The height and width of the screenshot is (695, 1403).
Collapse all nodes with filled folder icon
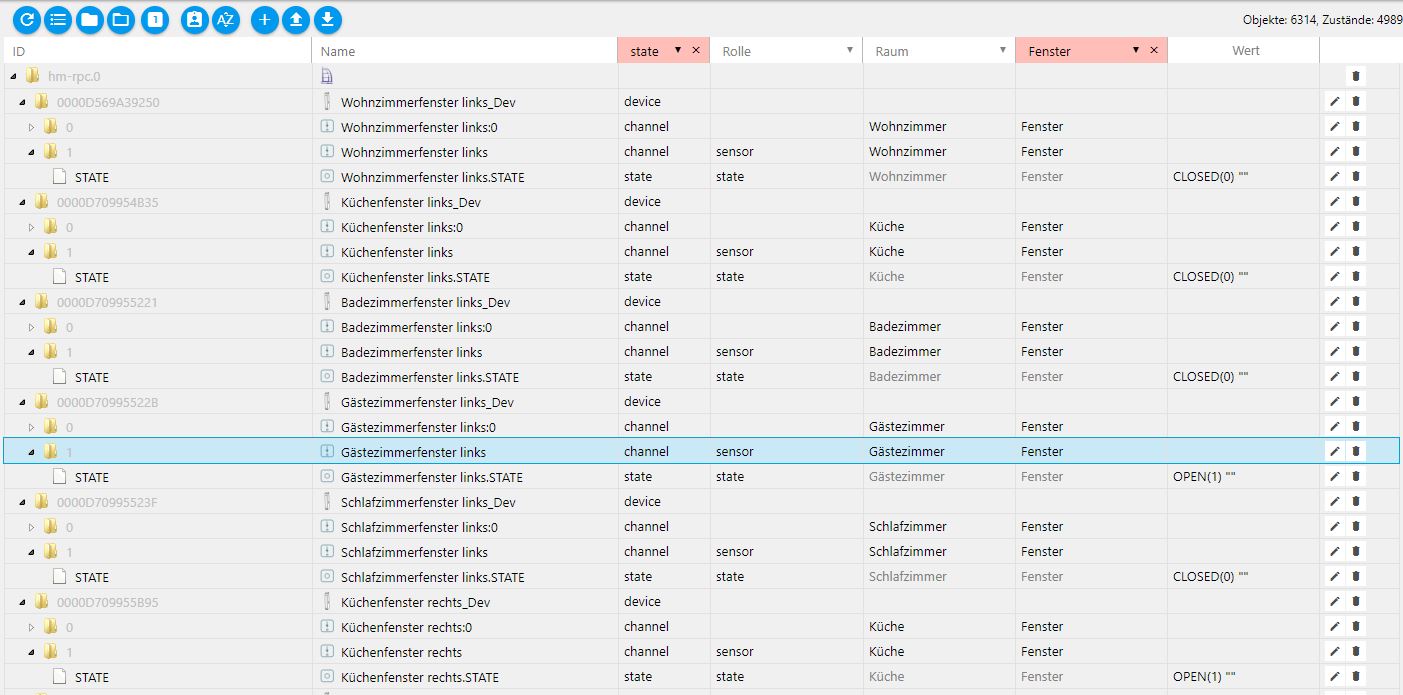(x=89, y=19)
